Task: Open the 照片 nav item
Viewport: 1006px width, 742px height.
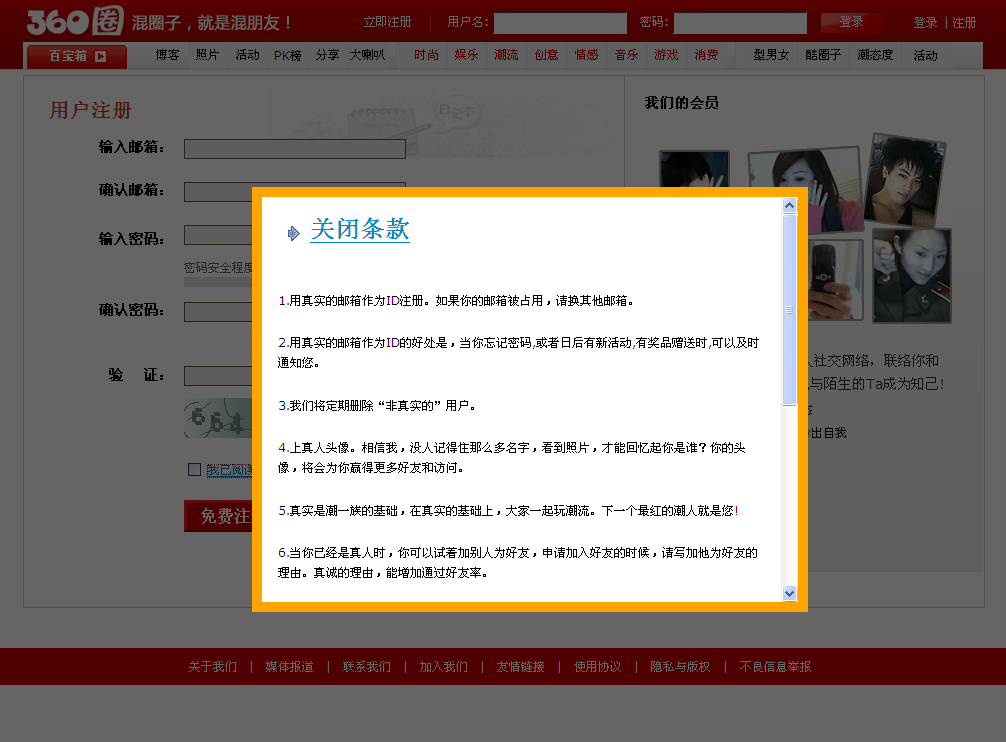Action: 207,55
